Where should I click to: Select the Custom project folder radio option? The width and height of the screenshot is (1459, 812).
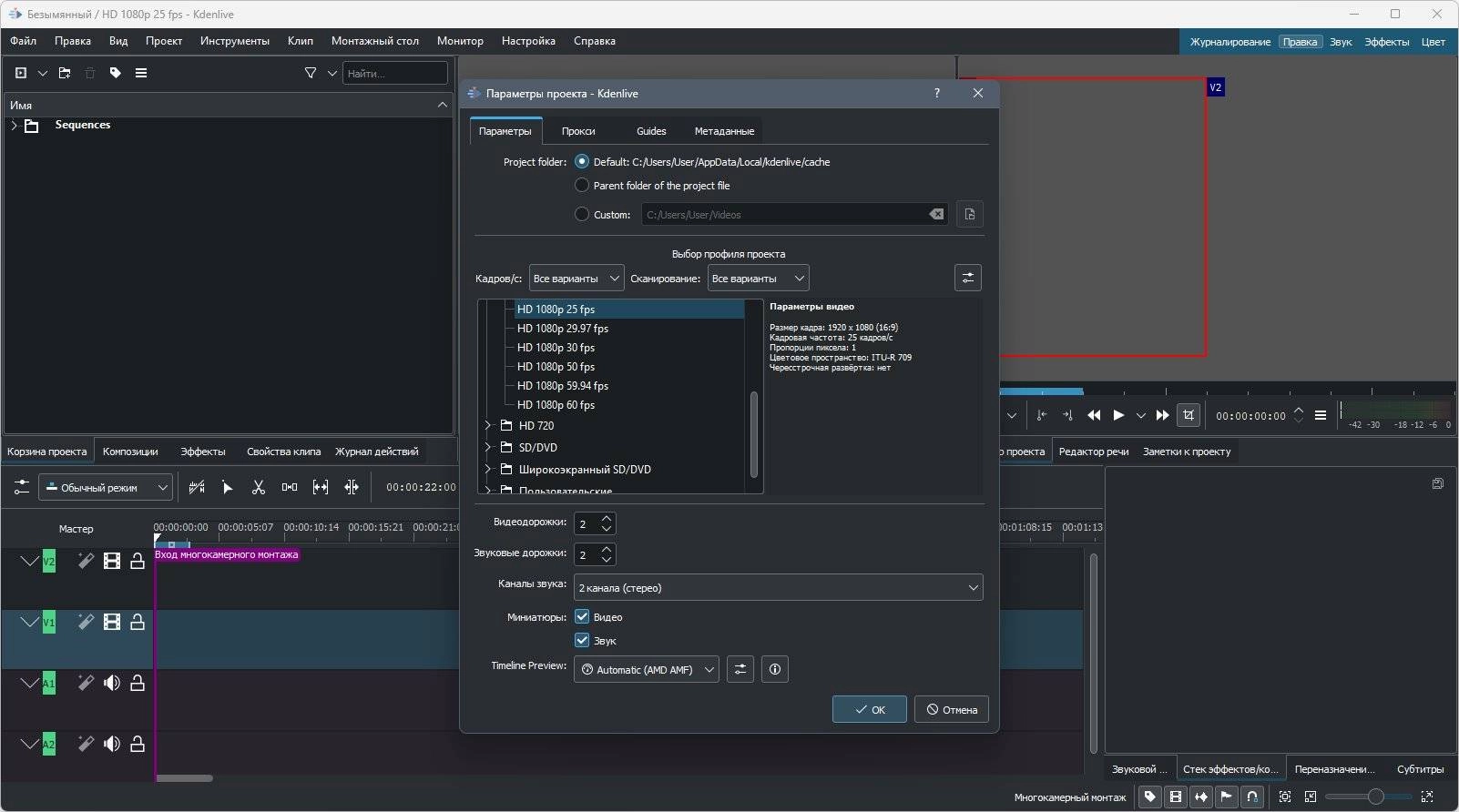coord(582,214)
